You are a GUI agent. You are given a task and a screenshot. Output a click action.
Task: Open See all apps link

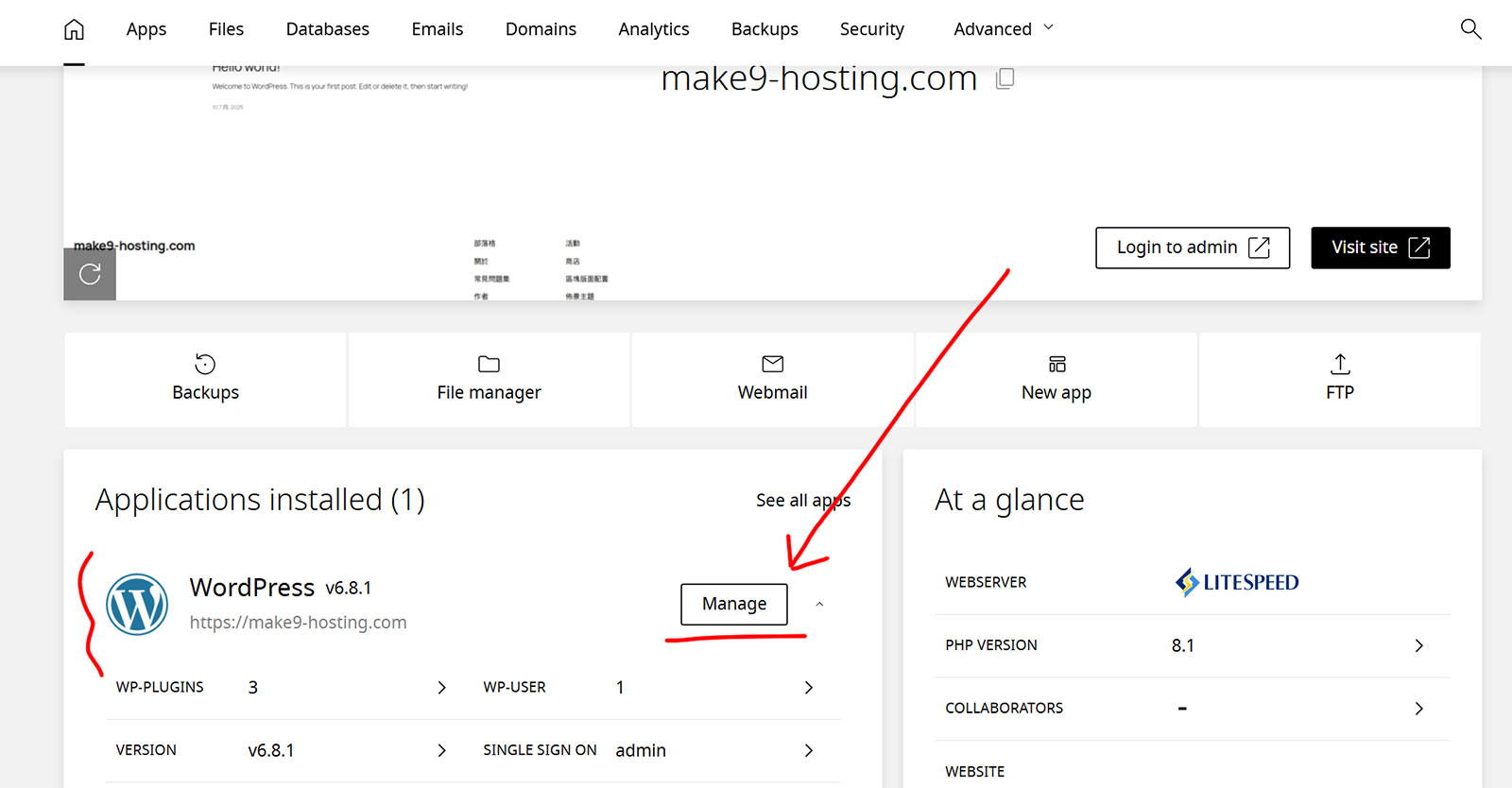803,500
